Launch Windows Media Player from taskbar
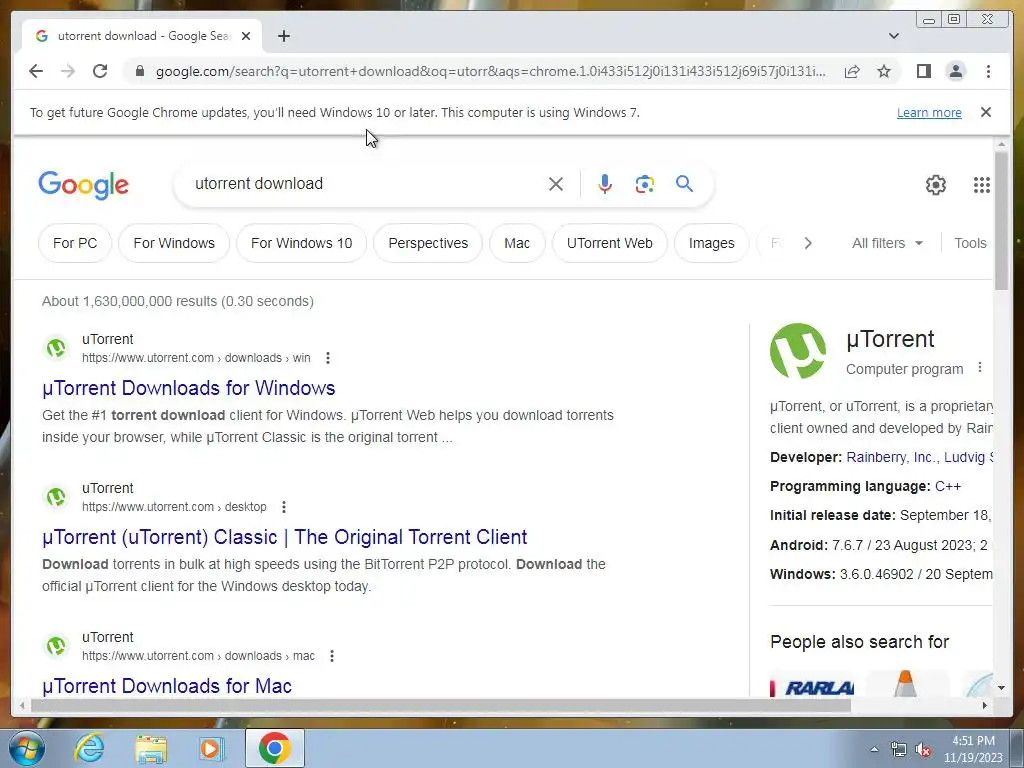 pos(212,748)
